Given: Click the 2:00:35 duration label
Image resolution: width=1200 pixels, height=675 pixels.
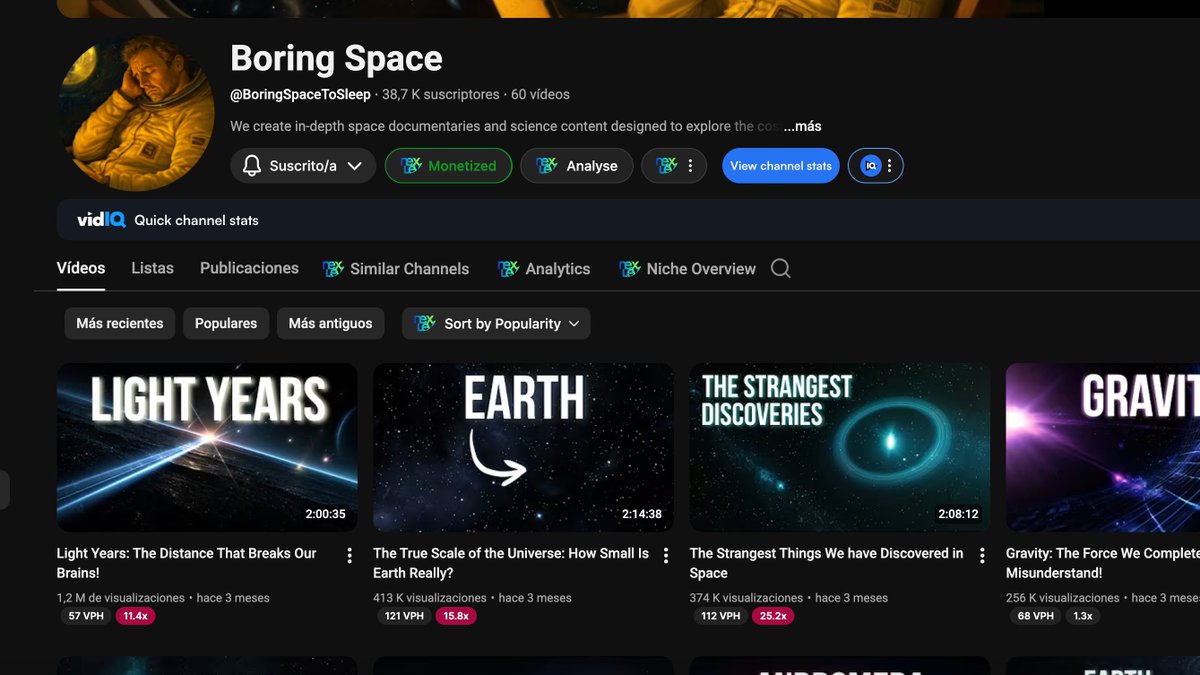Looking at the screenshot, I should coord(326,514).
